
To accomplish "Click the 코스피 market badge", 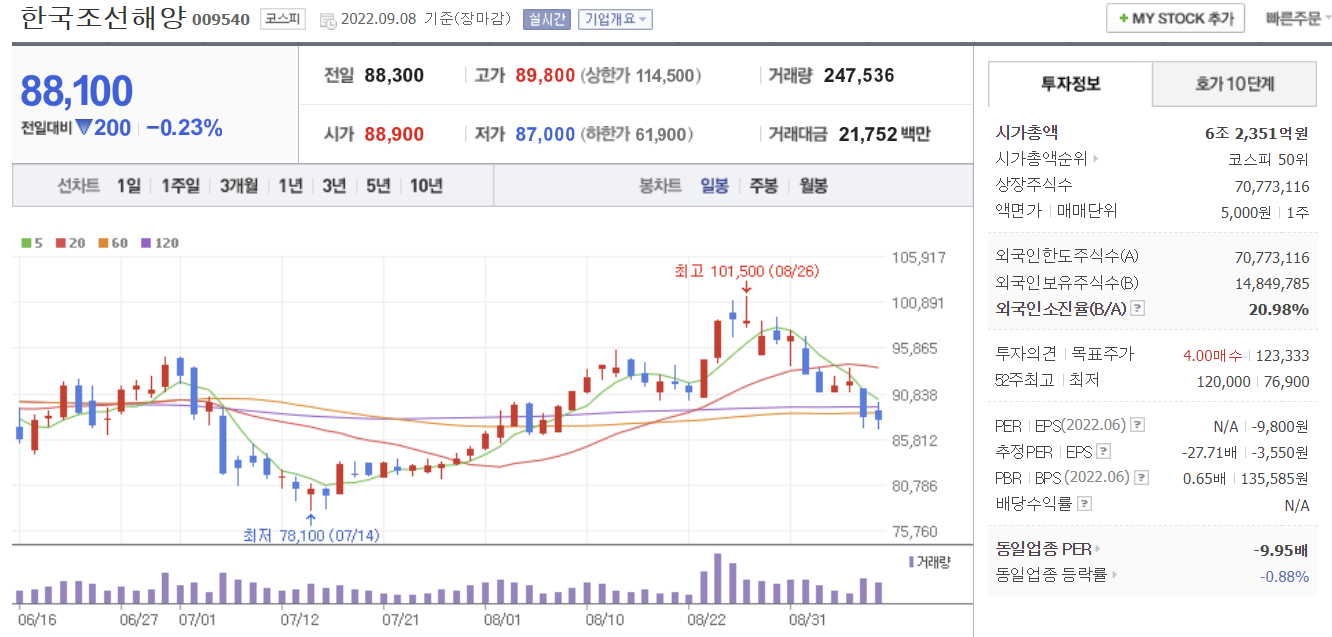I will pyautogui.click(x=281, y=19).
